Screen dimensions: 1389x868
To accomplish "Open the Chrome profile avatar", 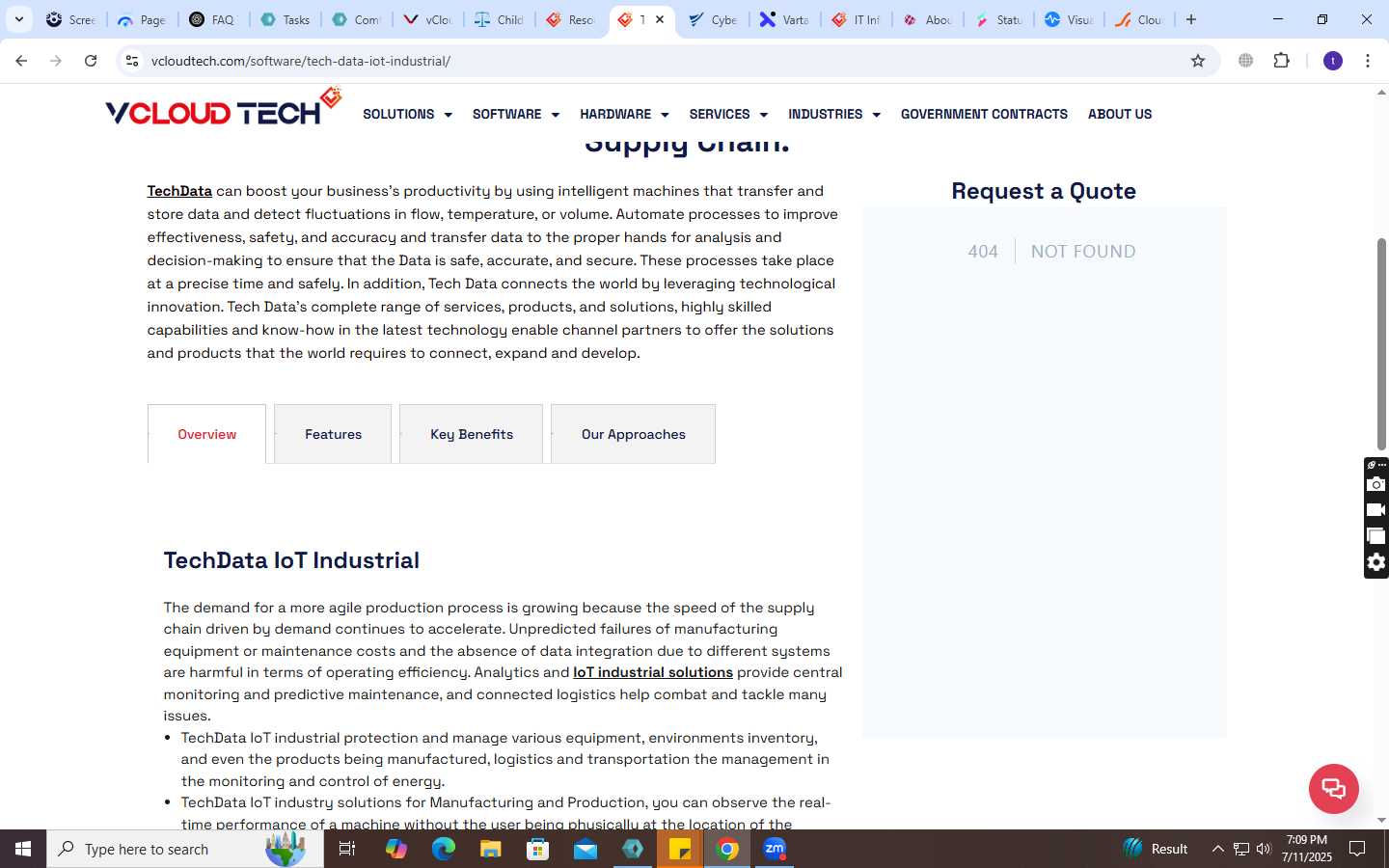I will (1333, 61).
